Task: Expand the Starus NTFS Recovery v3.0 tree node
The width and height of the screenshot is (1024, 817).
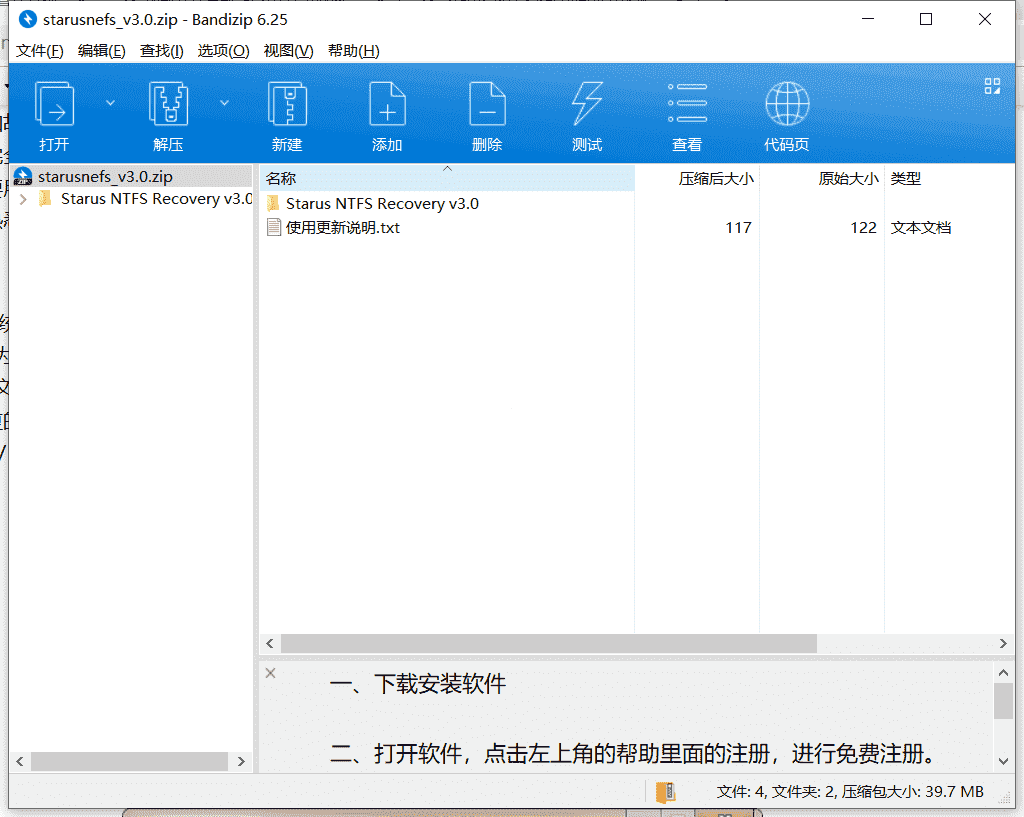Action: (24, 199)
